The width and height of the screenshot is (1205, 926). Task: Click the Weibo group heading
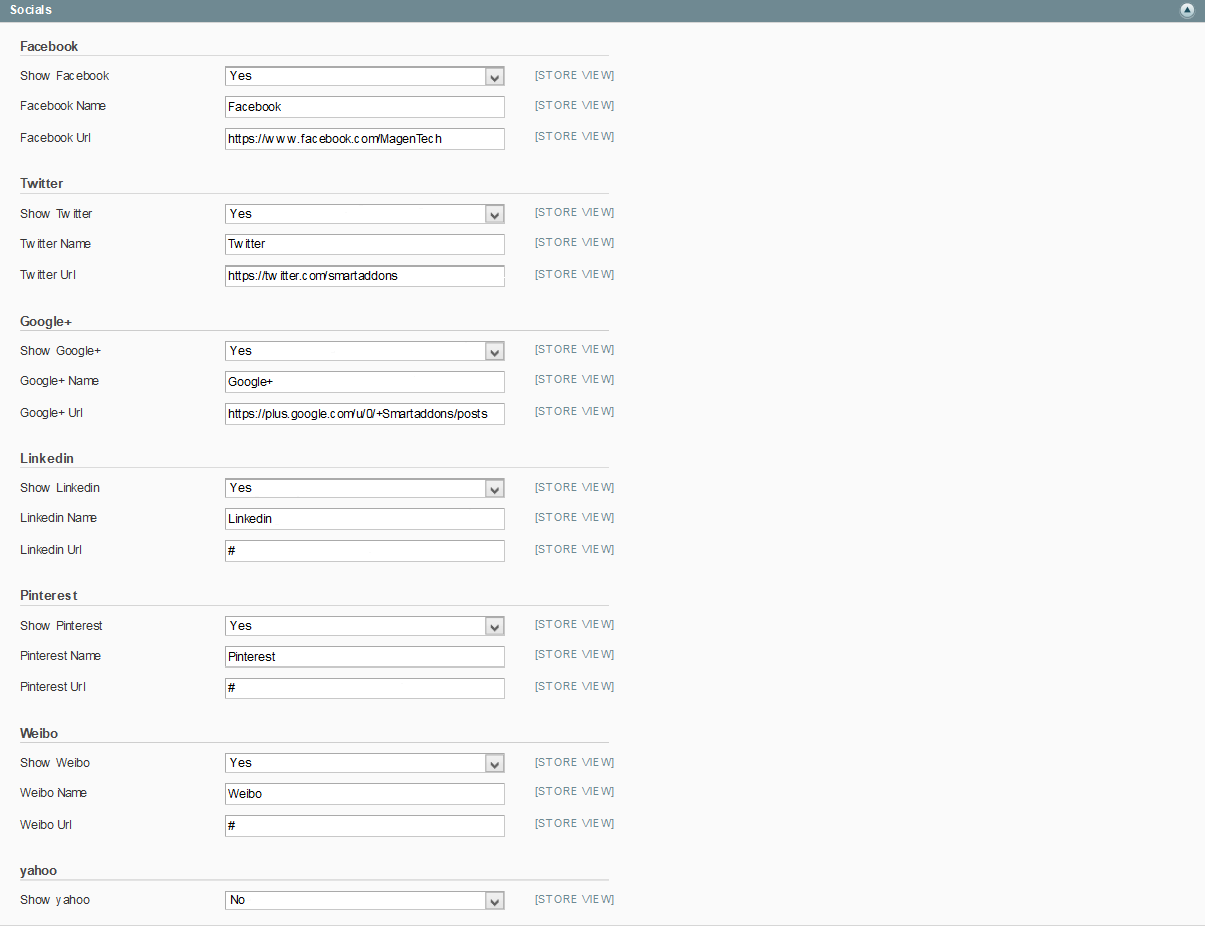click(x=40, y=733)
